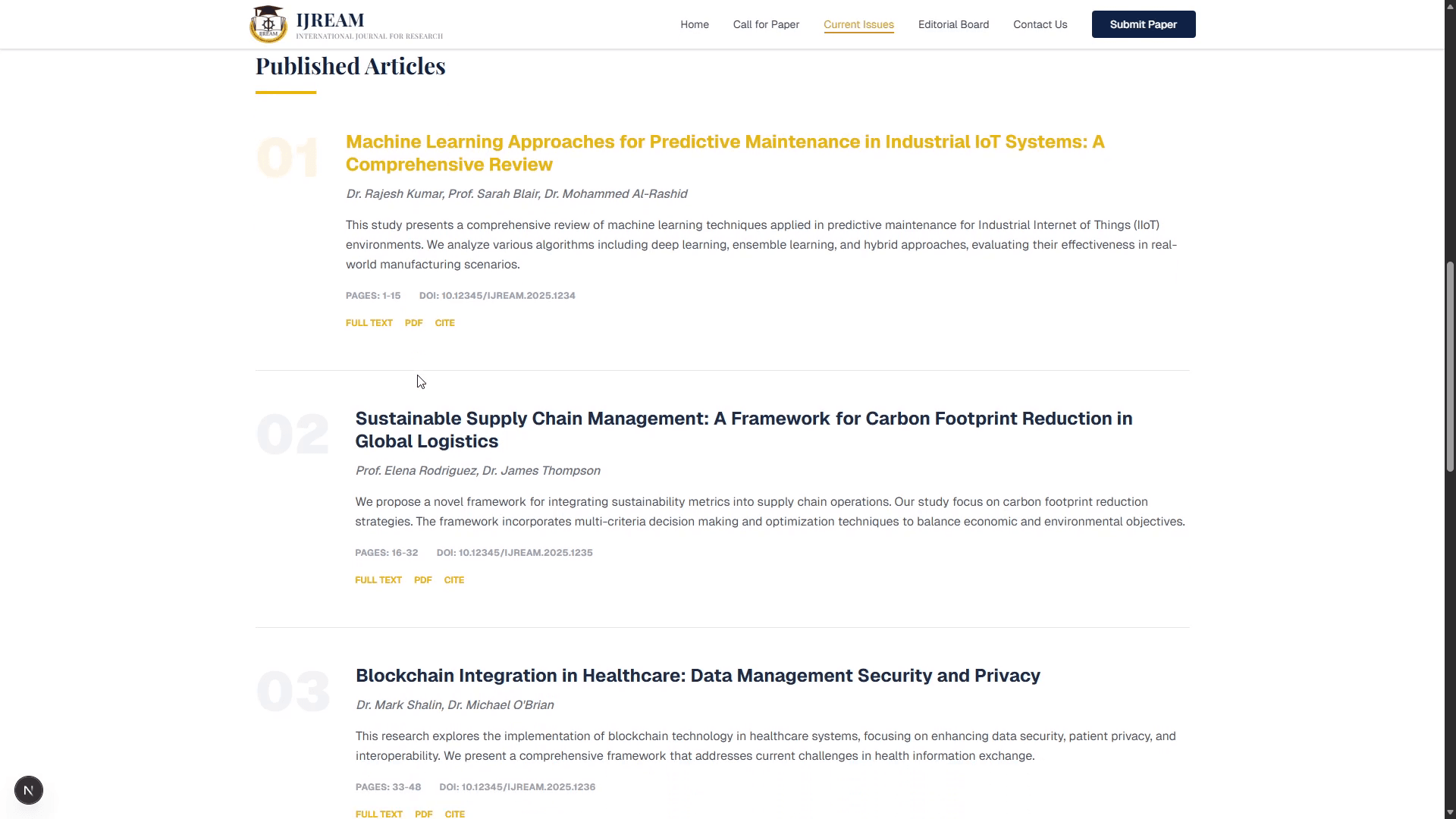Click the page vertical scrollbar thumb
1456x819 pixels.
tap(1450, 367)
